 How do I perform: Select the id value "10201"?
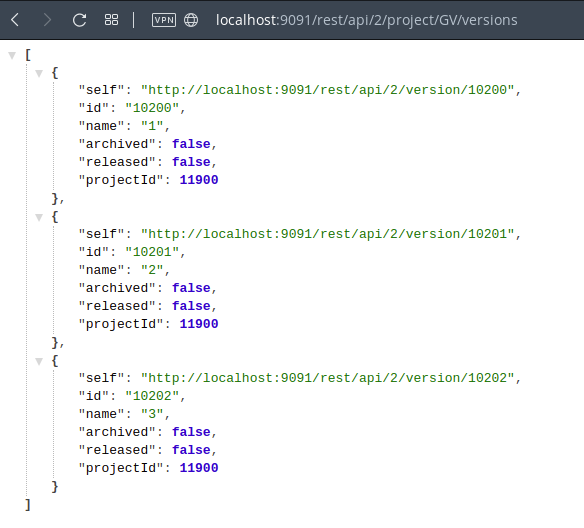coord(152,252)
